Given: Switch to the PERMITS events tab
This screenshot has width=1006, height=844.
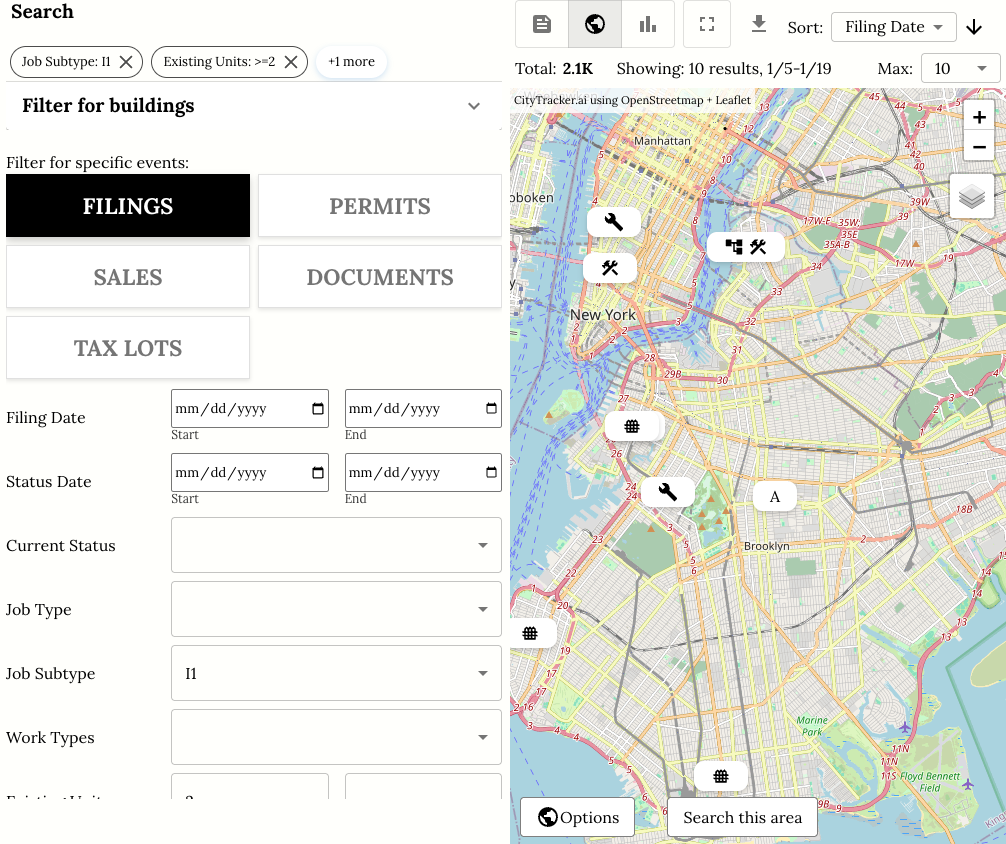Looking at the screenshot, I should pos(380,206).
